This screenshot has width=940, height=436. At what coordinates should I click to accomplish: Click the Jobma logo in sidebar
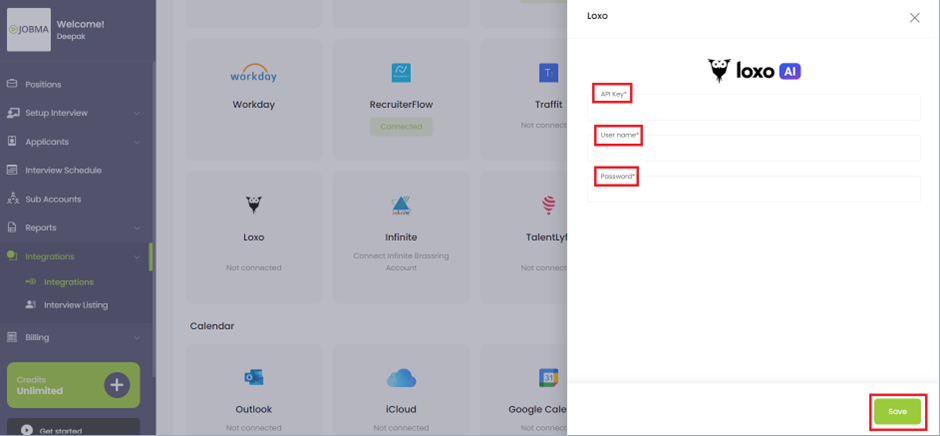29,29
